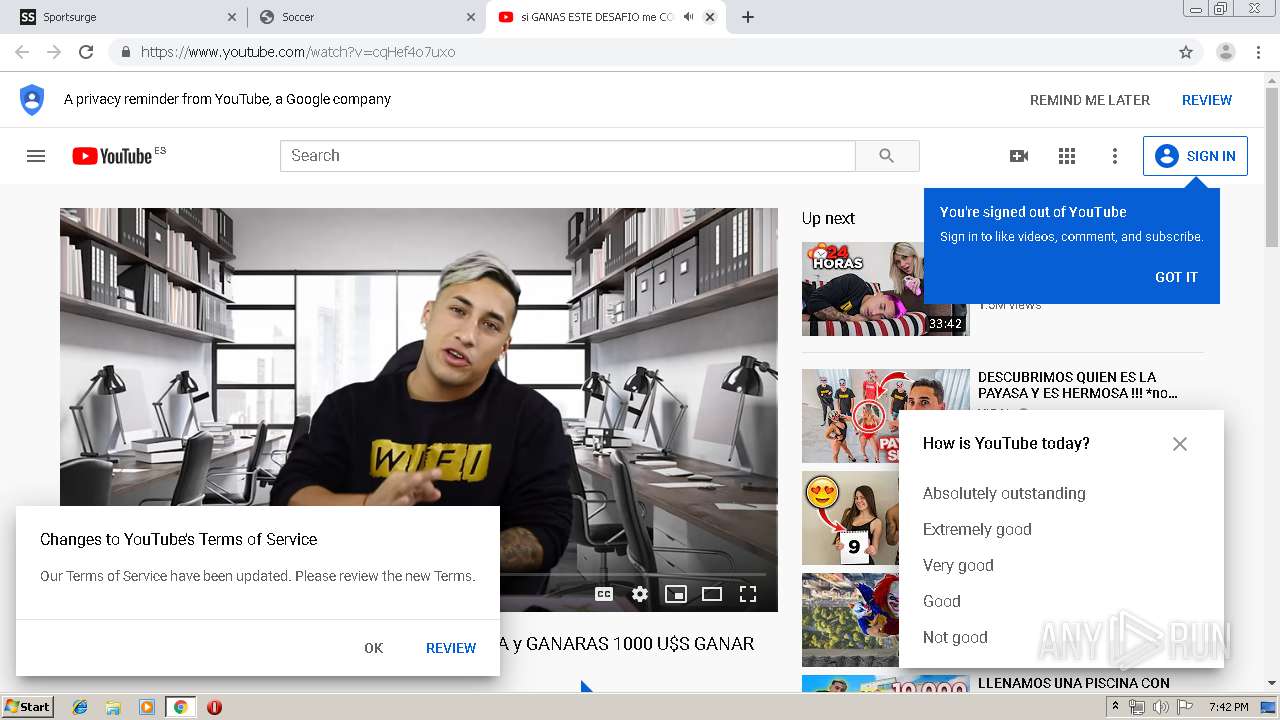
Task: Click the browser address bar URL
Action: tap(298, 52)
